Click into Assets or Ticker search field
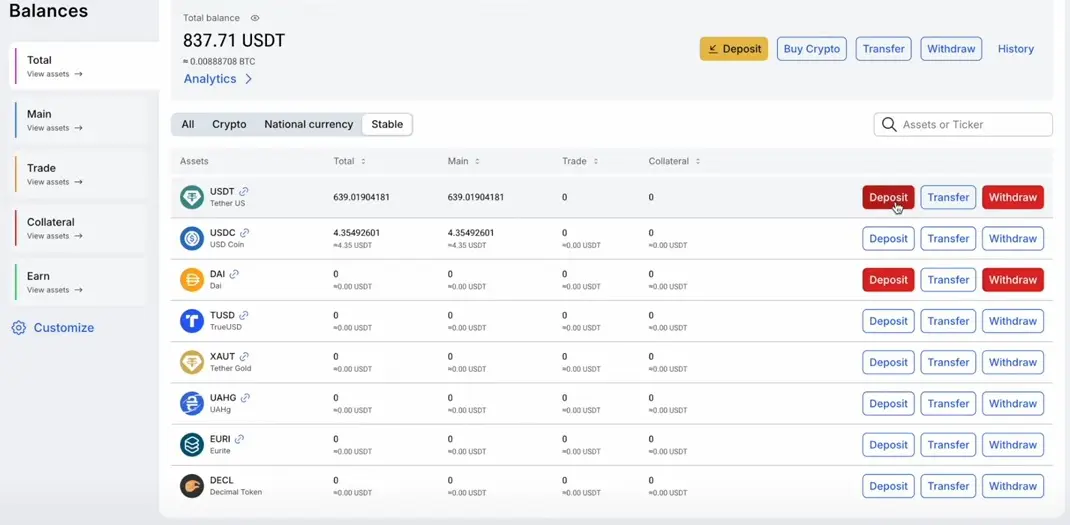 963,124
